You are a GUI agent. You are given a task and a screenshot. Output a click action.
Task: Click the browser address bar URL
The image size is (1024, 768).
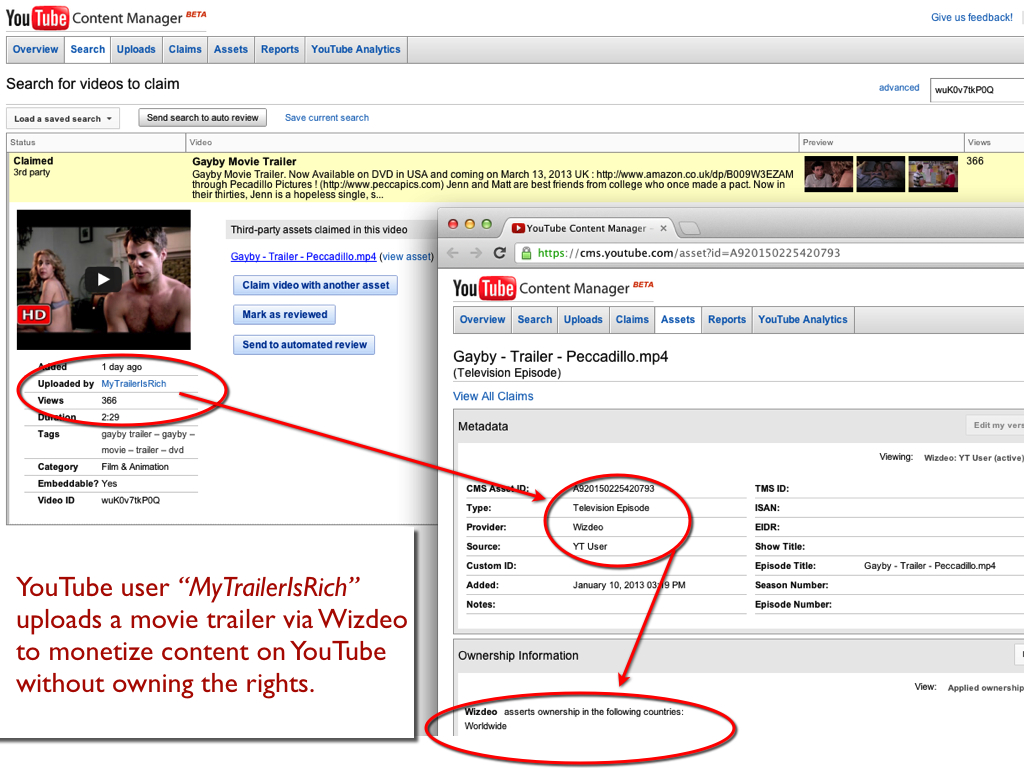pyautogui.click(x=689, y=253)
